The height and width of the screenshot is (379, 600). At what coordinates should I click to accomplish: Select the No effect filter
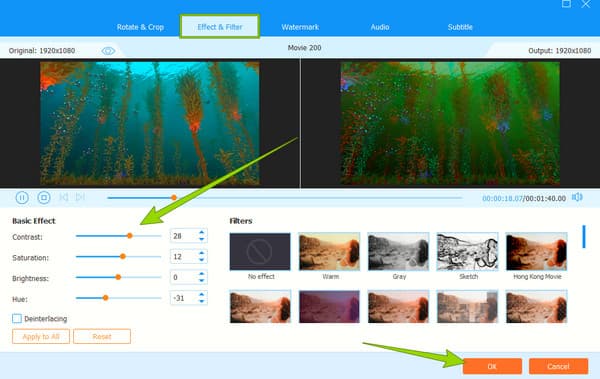tap(260, 252)
